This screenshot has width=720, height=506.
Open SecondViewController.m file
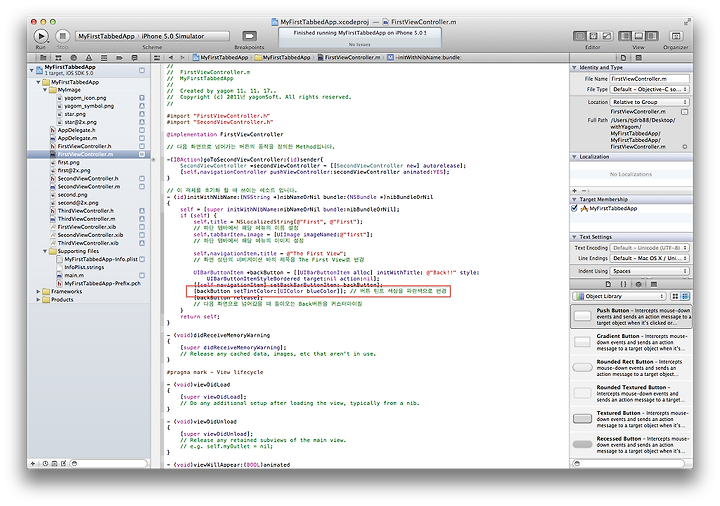89,186
